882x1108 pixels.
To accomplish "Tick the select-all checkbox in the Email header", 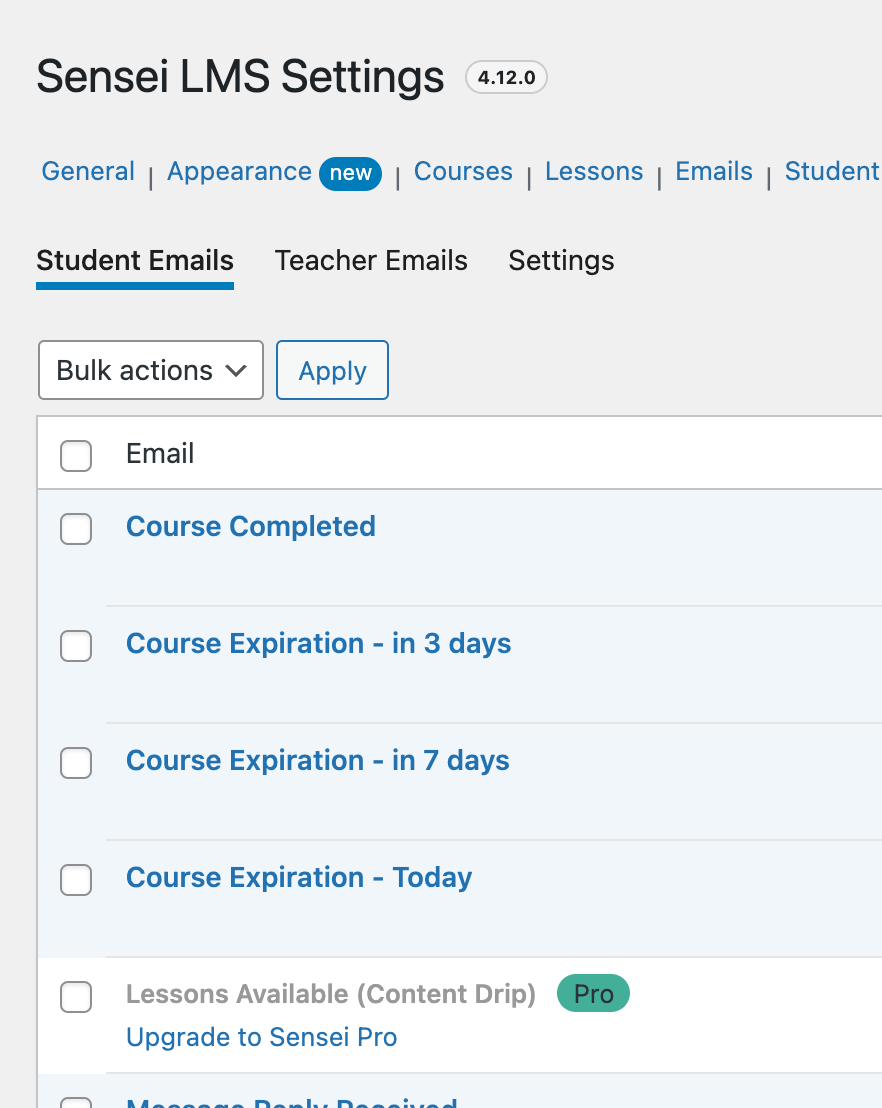I will click(76, 455).
